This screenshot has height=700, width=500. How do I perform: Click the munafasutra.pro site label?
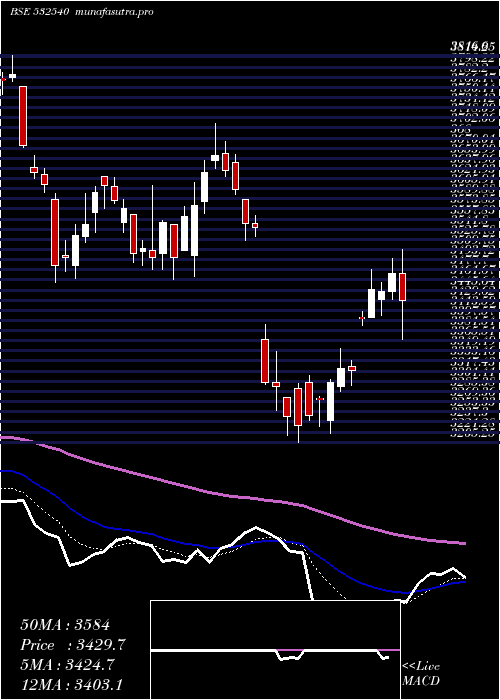click(x=115, y=12)
